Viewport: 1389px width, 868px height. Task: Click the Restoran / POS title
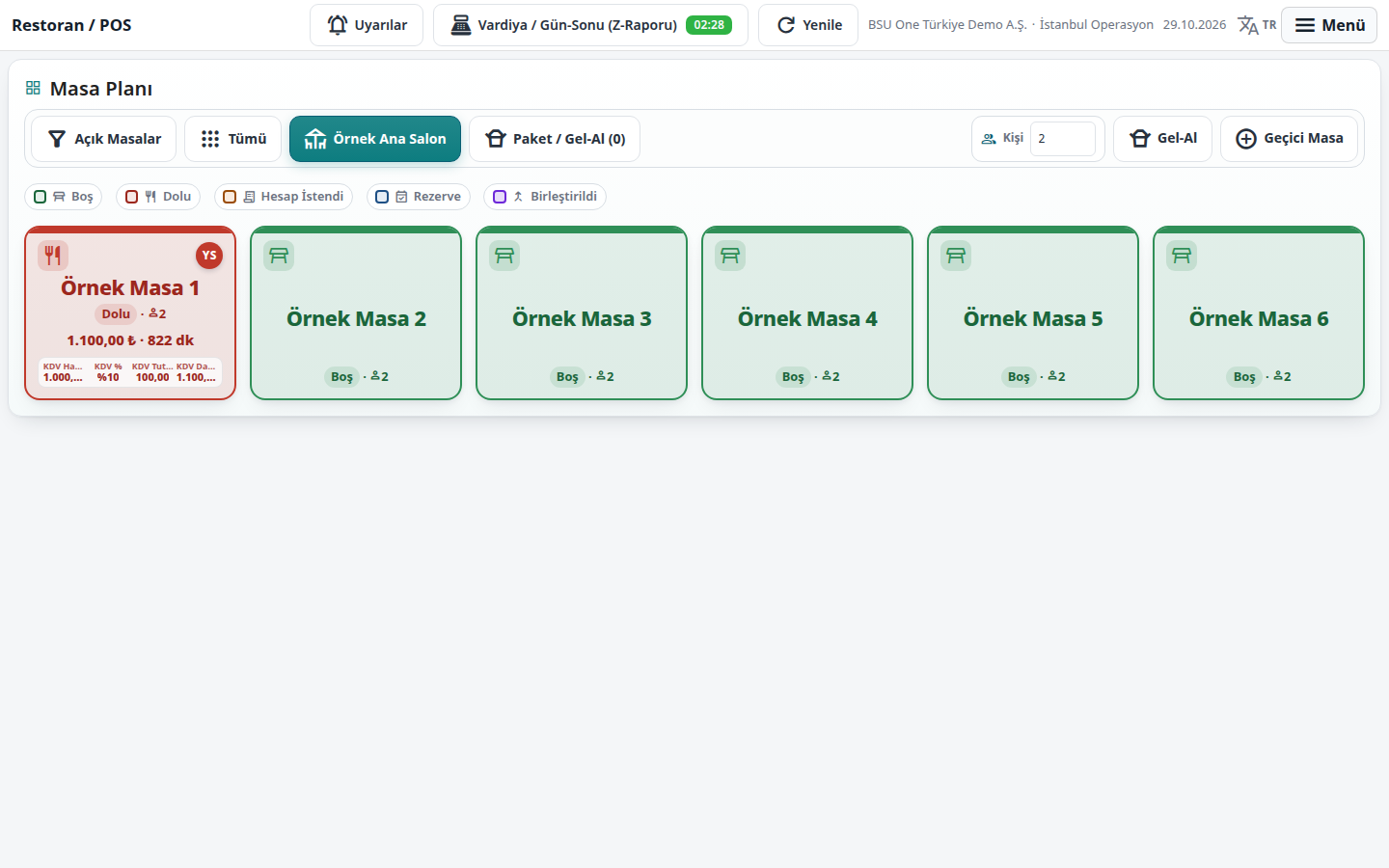tap(71, 25)
